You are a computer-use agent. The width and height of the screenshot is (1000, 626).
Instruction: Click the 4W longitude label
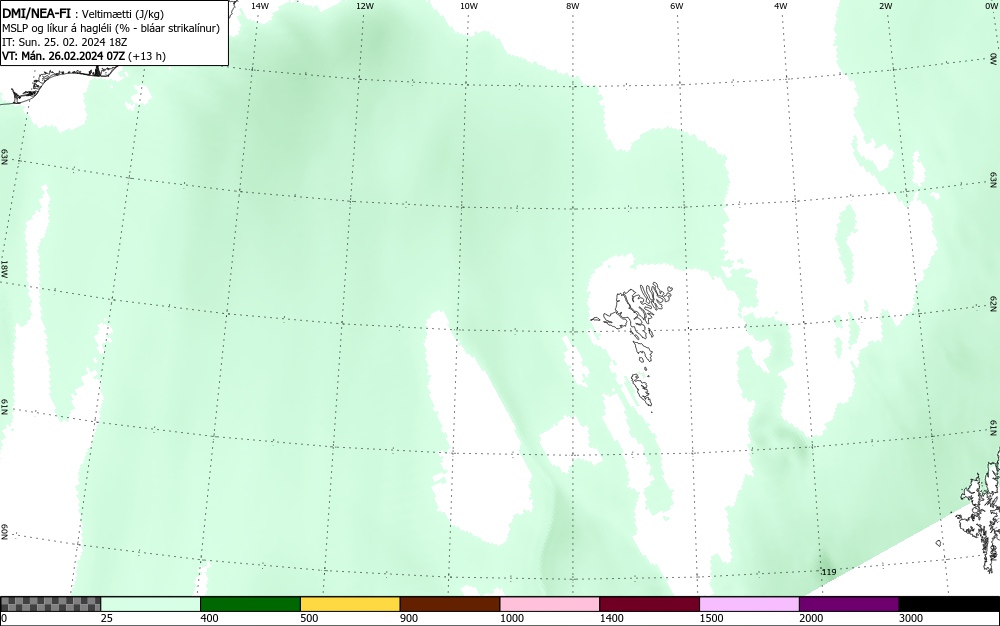[x=781, y=6]
